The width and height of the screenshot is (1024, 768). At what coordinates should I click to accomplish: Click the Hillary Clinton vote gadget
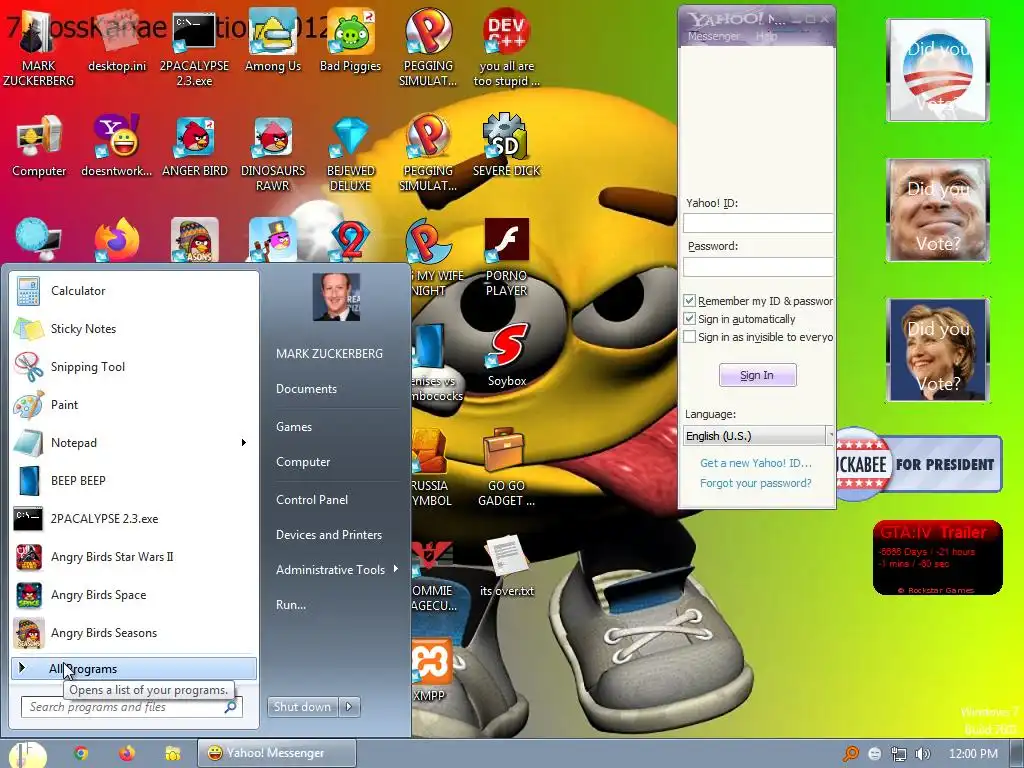[x=938, y=350]
